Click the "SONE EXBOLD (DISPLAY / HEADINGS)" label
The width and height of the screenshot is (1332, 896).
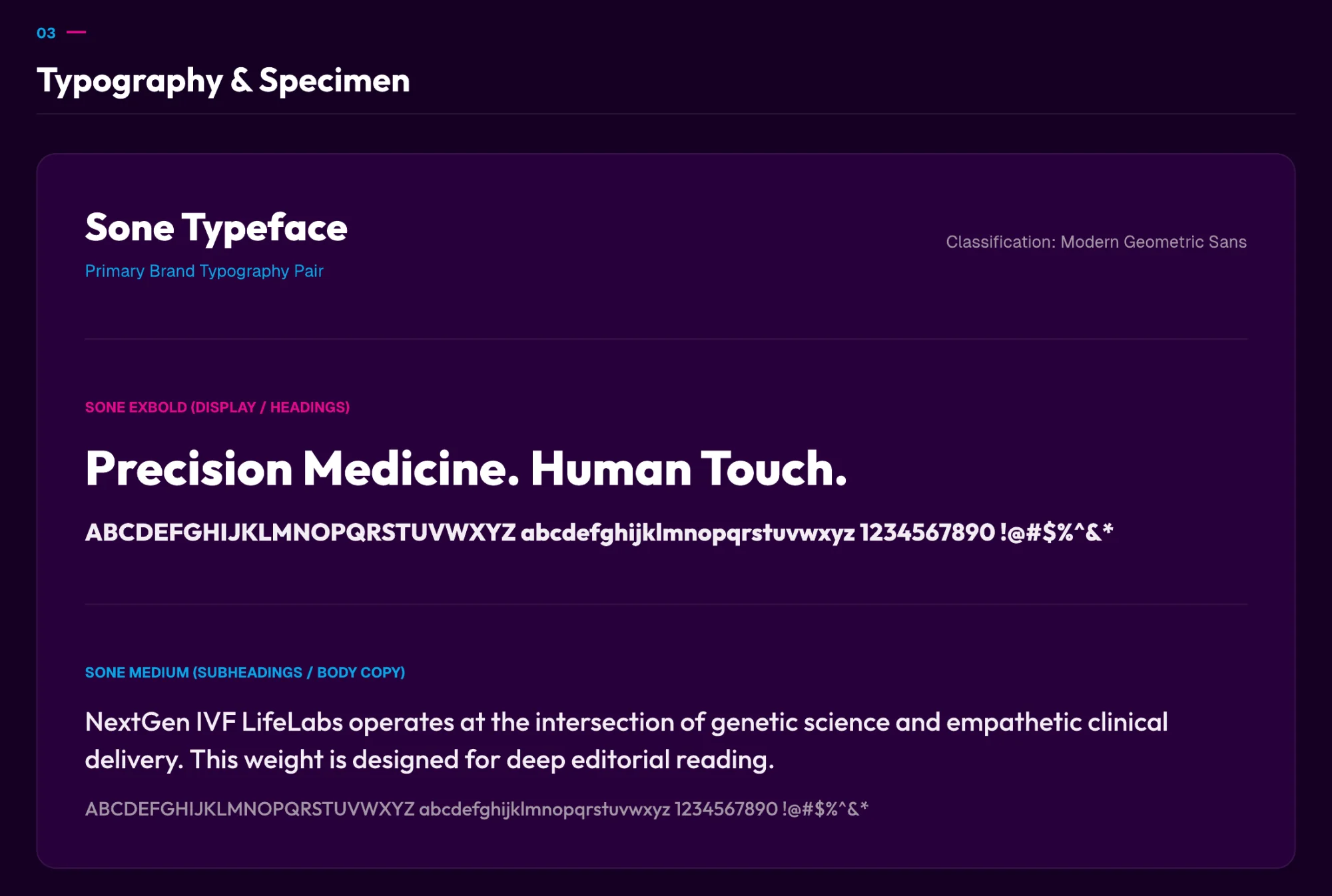coord(217,407)
